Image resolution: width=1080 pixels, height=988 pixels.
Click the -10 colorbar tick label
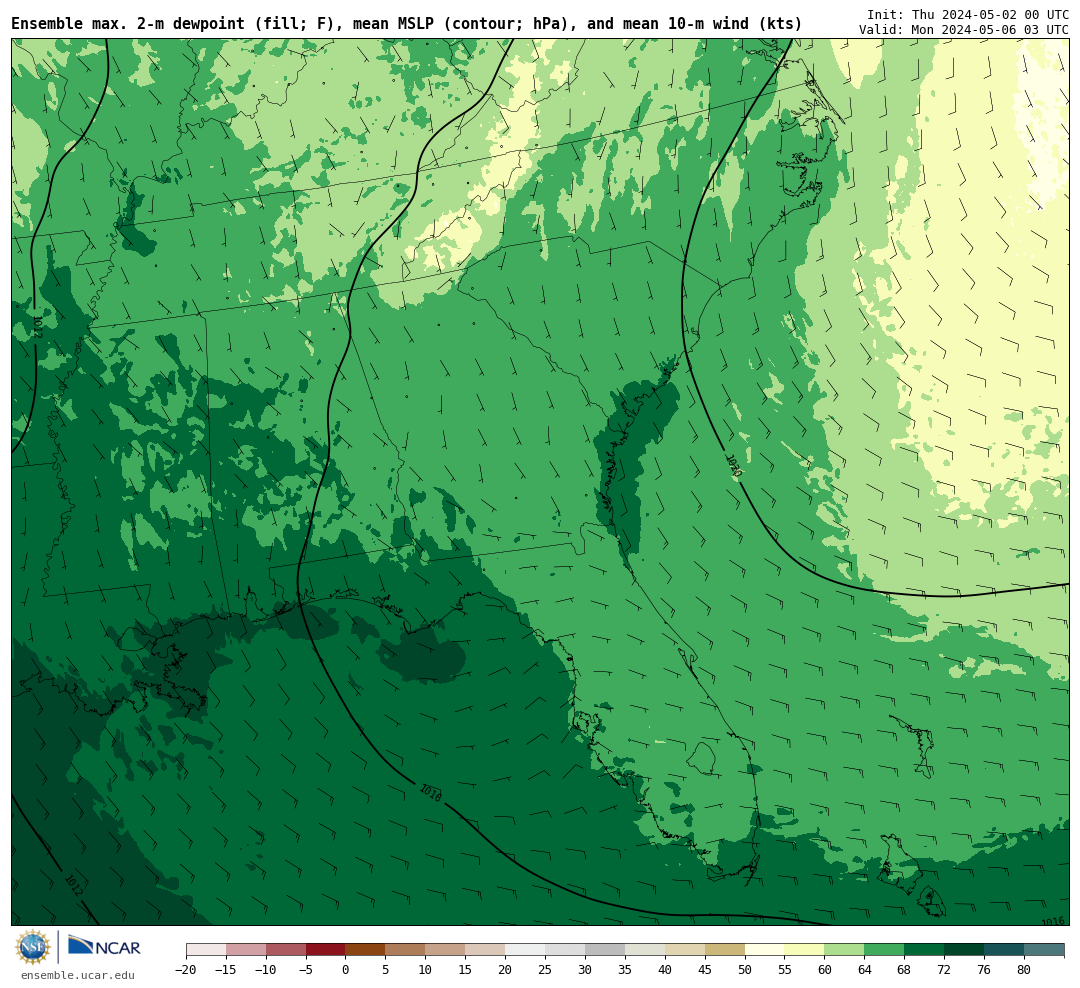[266, 970]
